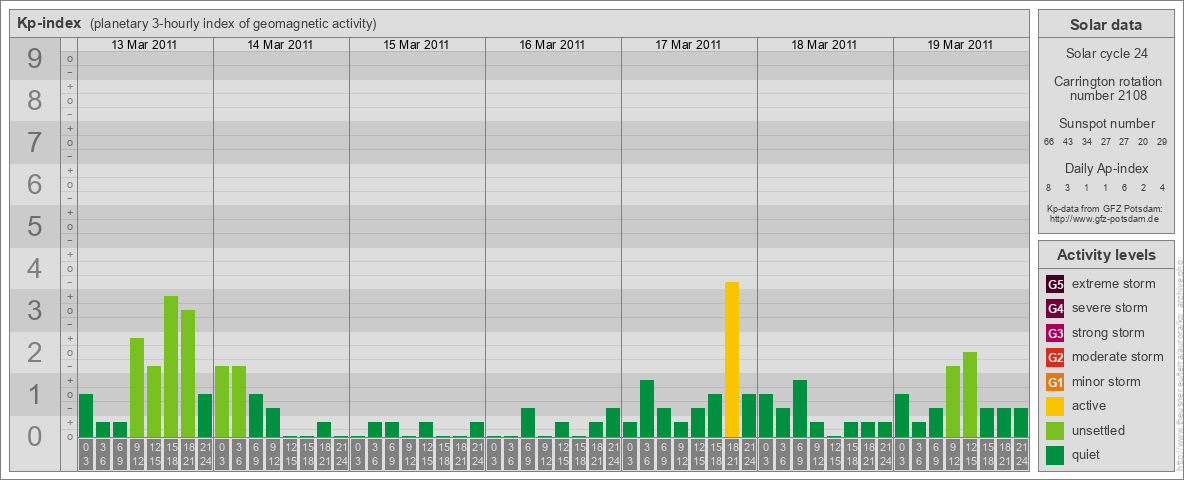This screenshot has height=480, width=1184.
Task: Click the sunspot number value 29
Action: click(1162, 142)
